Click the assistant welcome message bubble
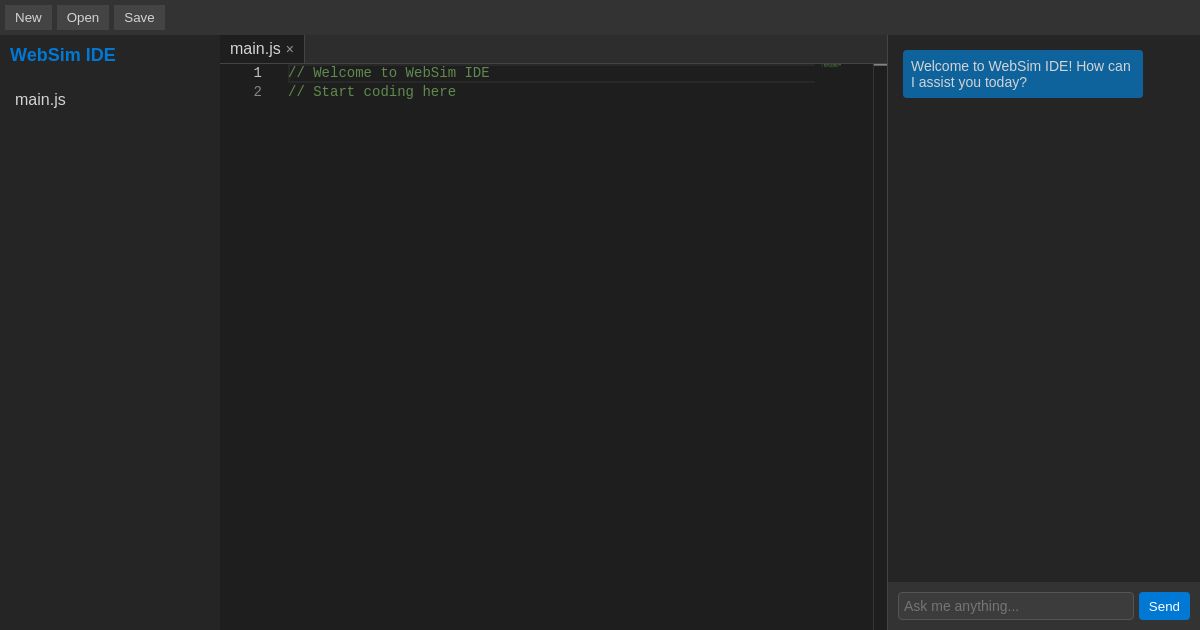The height and width of the screenshot is (630, 1200). pos(1022,74)
